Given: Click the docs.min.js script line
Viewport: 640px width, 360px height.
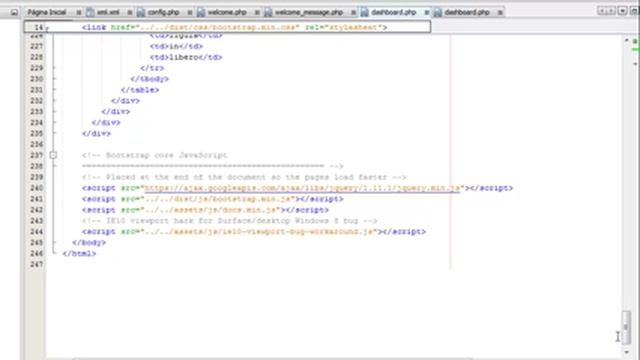Looking at the screenshot, I should pos(205,210).
